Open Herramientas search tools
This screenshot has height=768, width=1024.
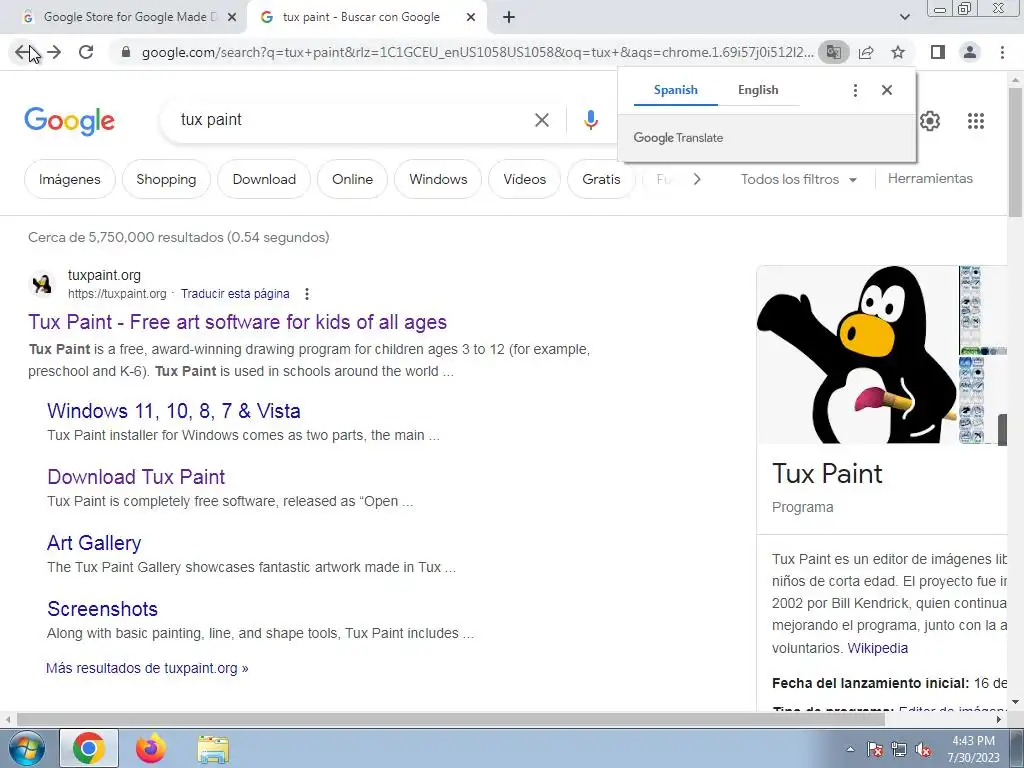coord(930,178)
